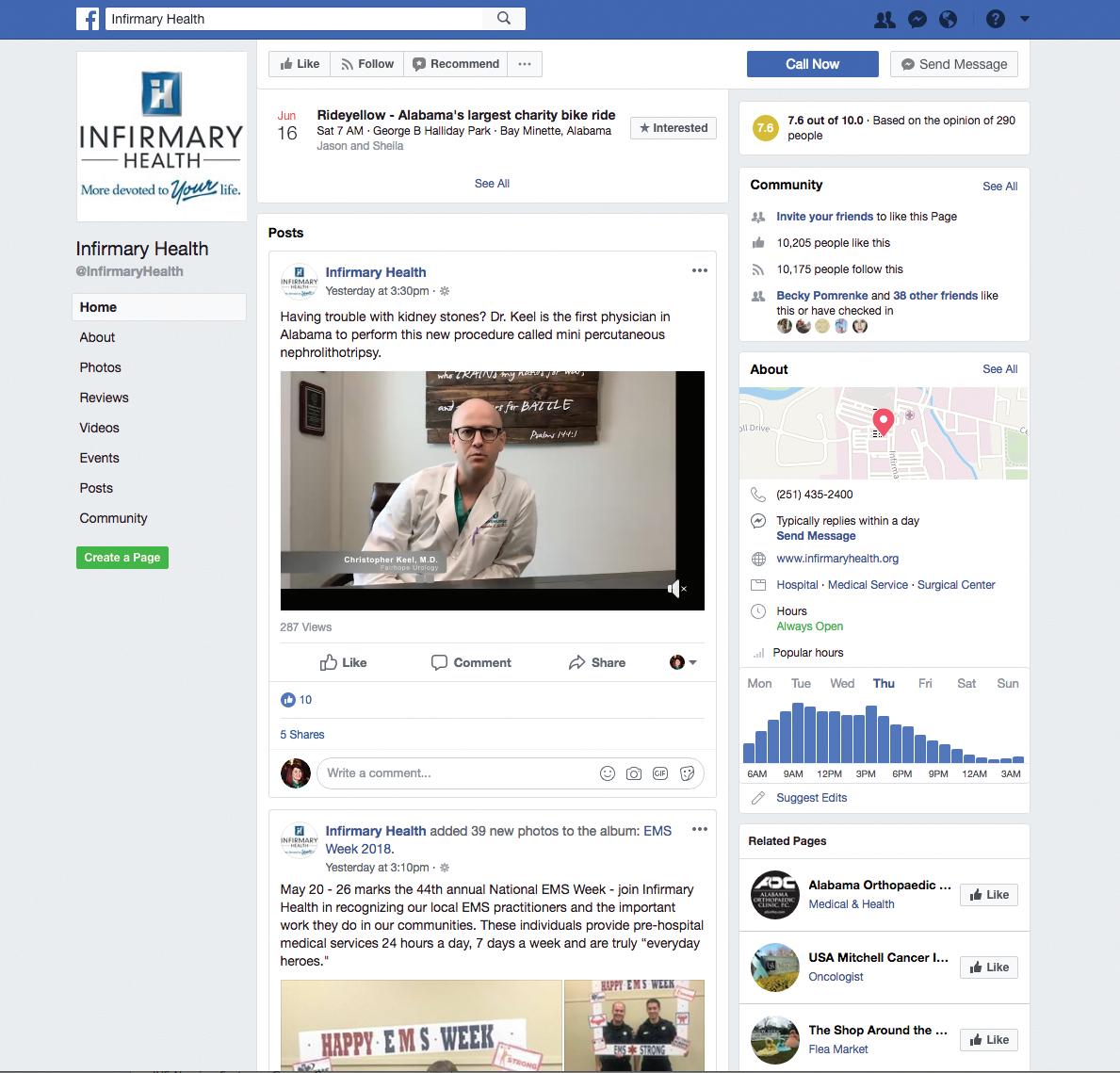Like the Infirmary Health page

[300, 63]
